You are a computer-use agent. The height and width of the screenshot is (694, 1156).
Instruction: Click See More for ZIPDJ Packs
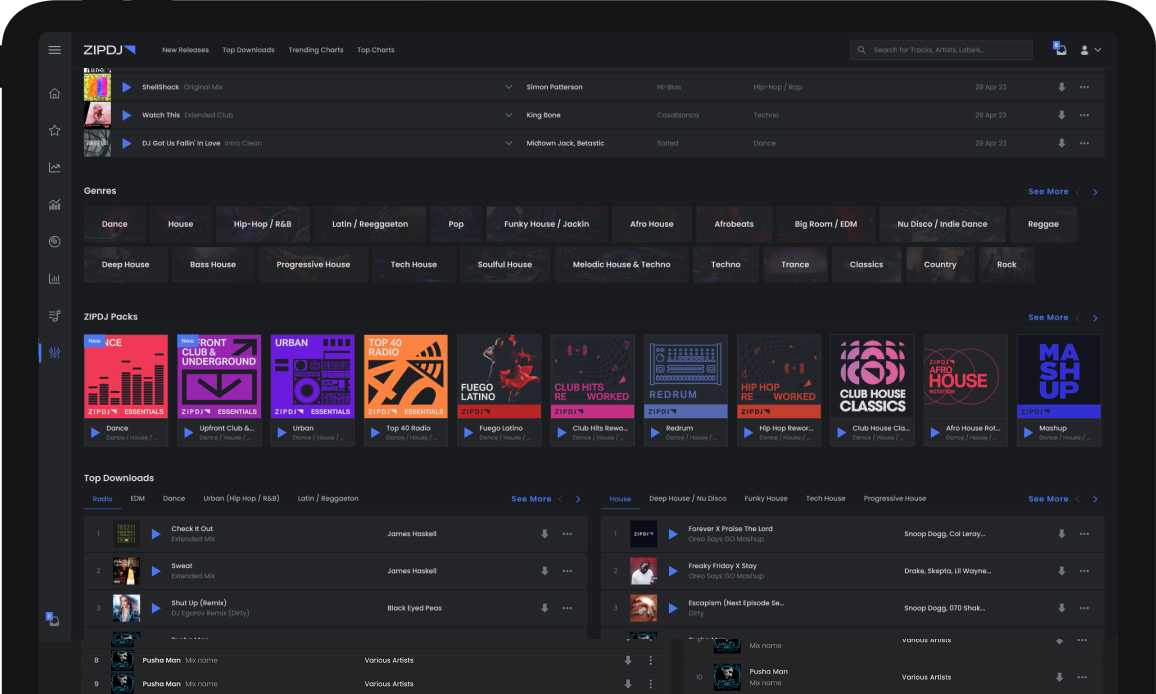1048,318
